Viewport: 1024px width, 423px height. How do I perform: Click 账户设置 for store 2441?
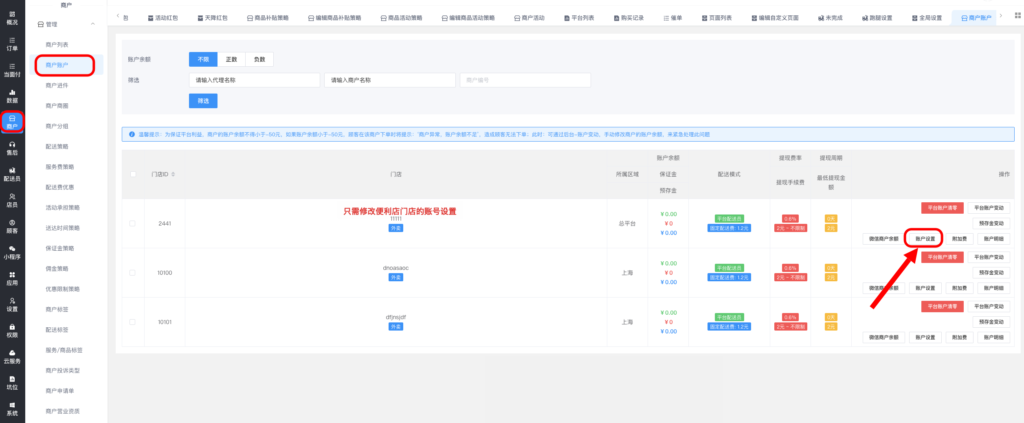[x=924, y=239]
